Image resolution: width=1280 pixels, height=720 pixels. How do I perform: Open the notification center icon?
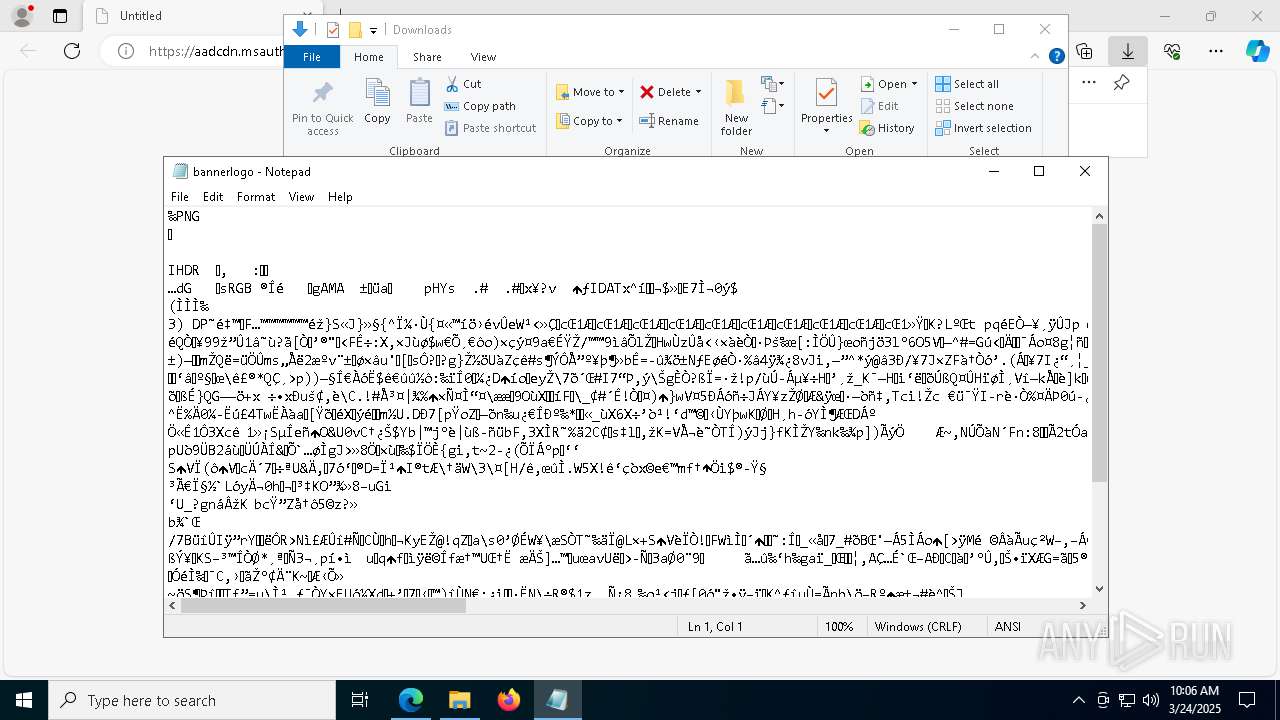(1247, 700)
